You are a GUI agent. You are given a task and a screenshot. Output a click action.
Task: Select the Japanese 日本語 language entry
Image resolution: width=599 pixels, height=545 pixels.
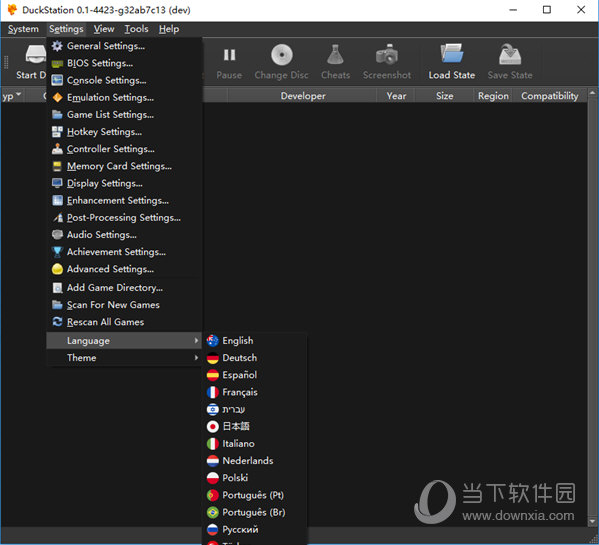255,426
